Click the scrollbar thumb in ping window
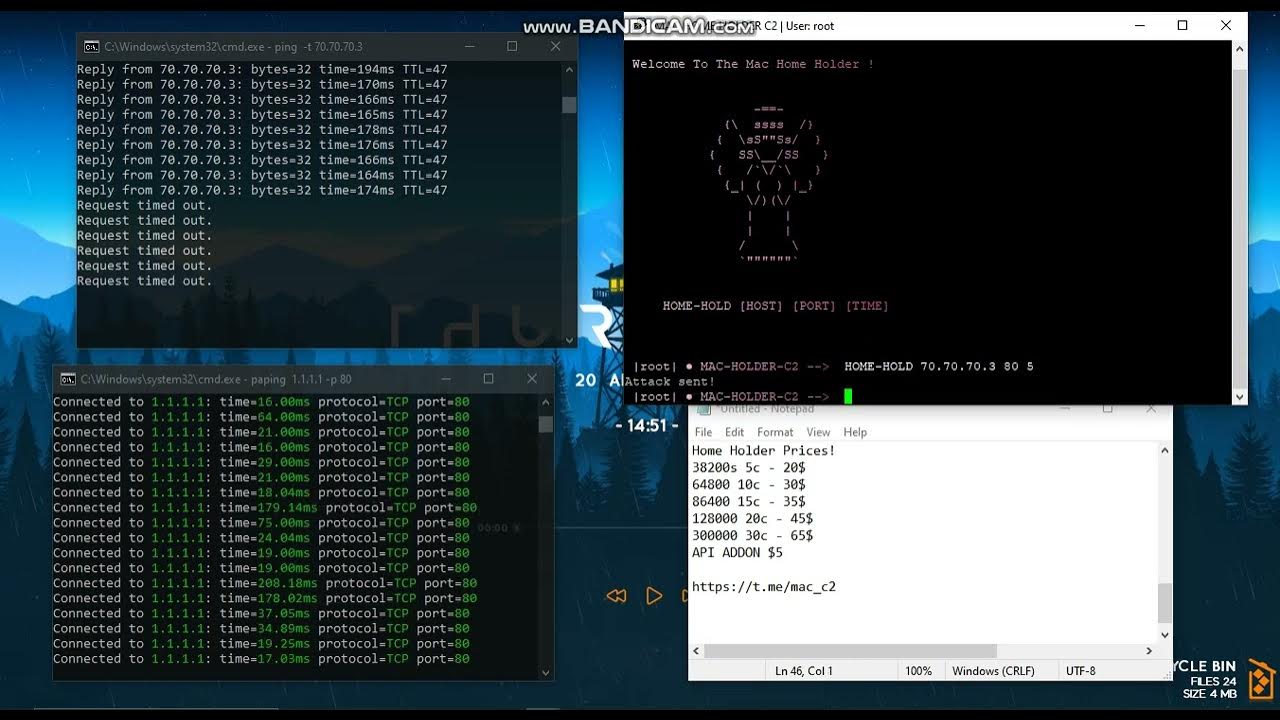Viewport: 1280px width, 720px height. point(569,105)
